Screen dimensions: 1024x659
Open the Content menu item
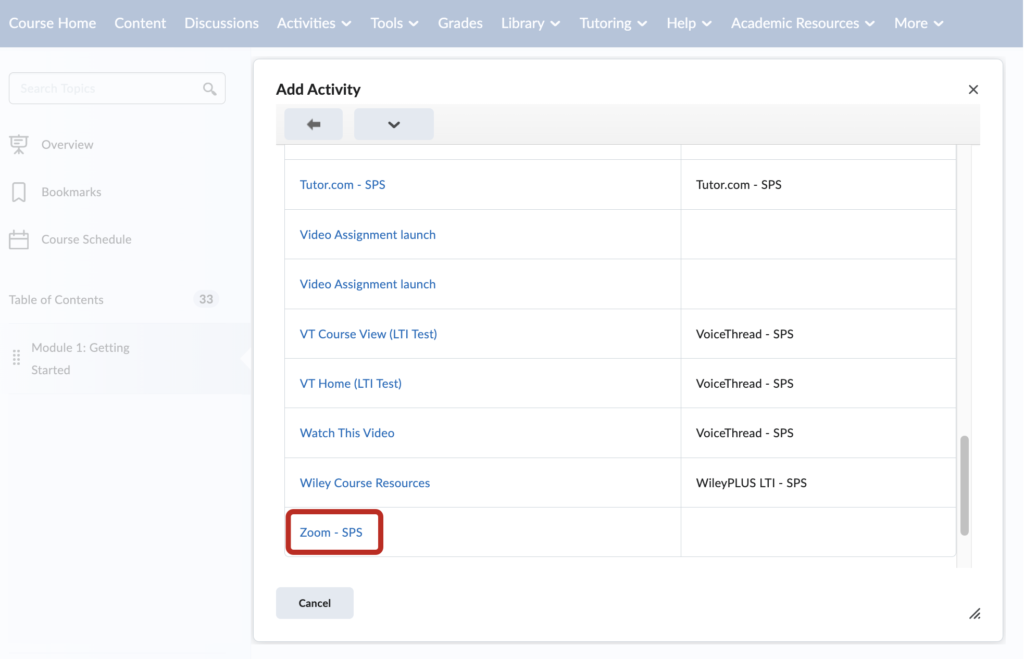[x=140, y=22]
